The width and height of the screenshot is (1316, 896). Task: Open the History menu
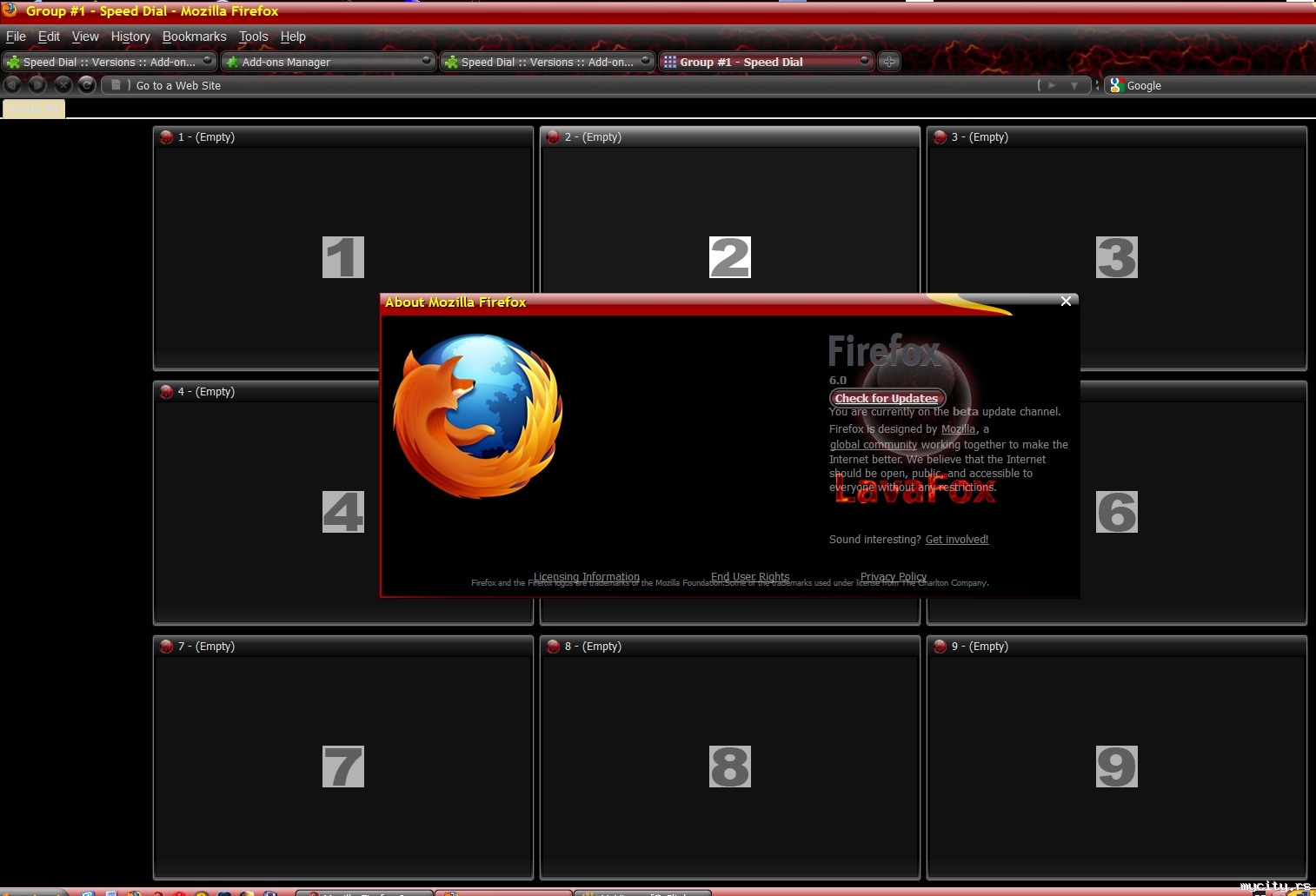(x=130, y=37)
